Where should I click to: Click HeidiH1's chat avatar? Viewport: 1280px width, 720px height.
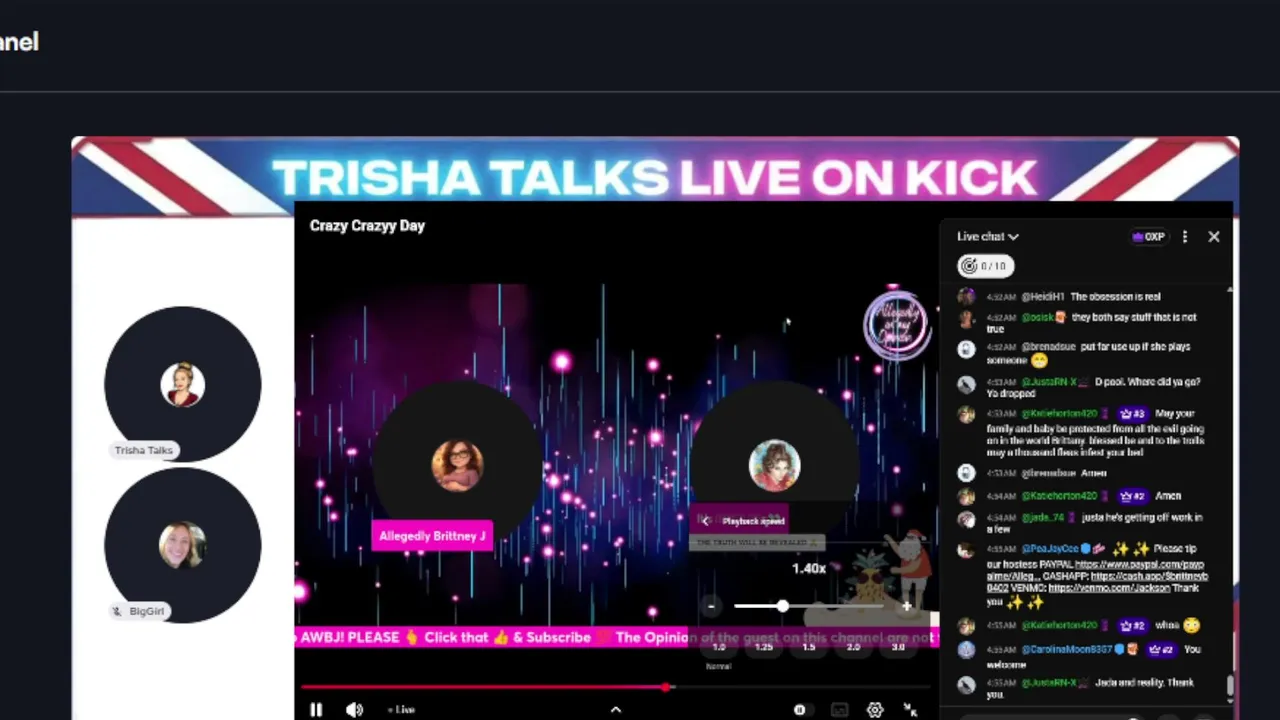[966, 297]
